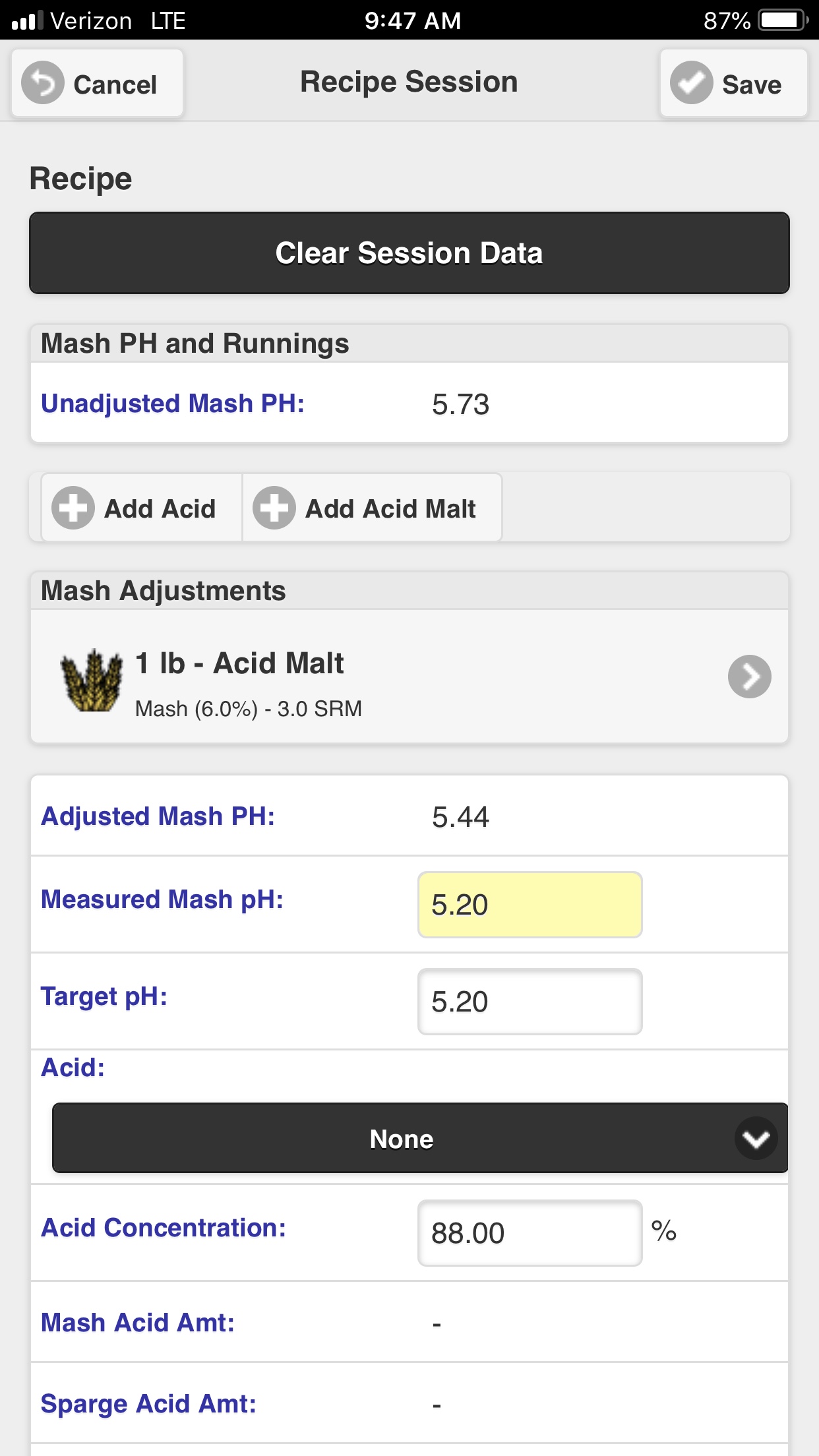Viewport: 819px width, 1456px height.
Task: Tap the battery icon in the status bar
Action: click(783, 20)
